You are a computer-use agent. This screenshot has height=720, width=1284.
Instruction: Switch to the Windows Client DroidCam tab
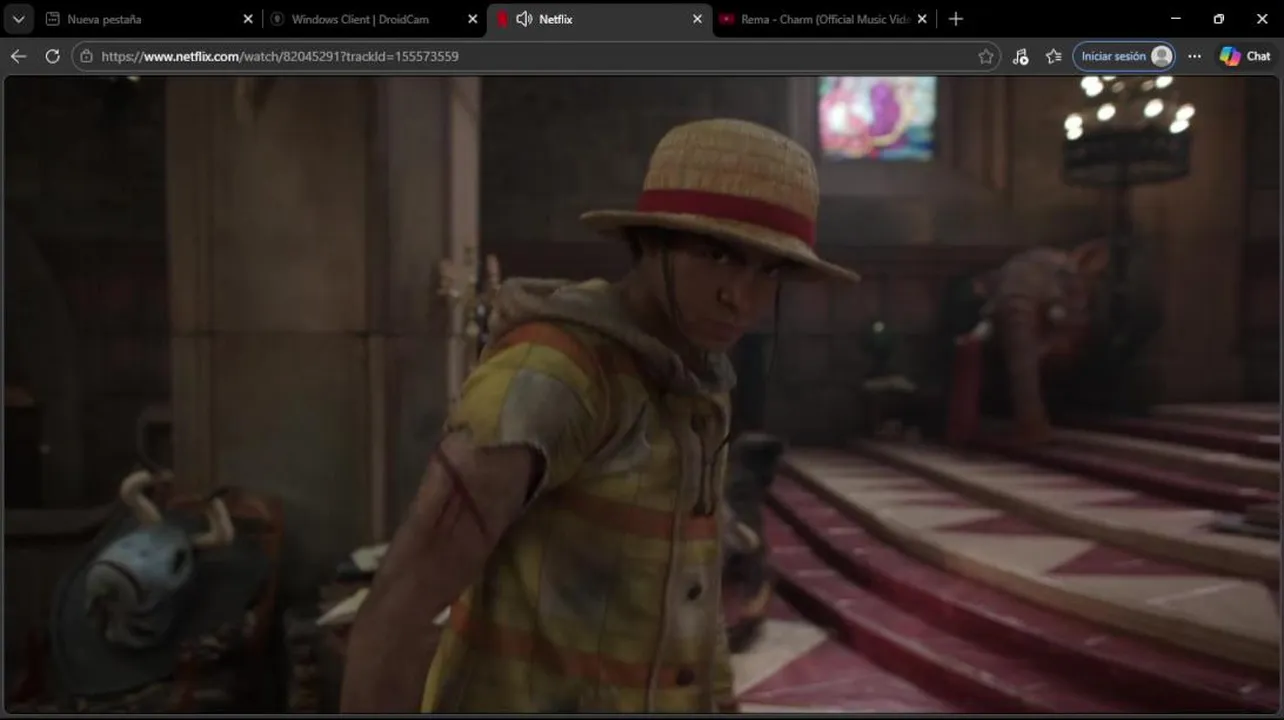(x=374, y=19)
